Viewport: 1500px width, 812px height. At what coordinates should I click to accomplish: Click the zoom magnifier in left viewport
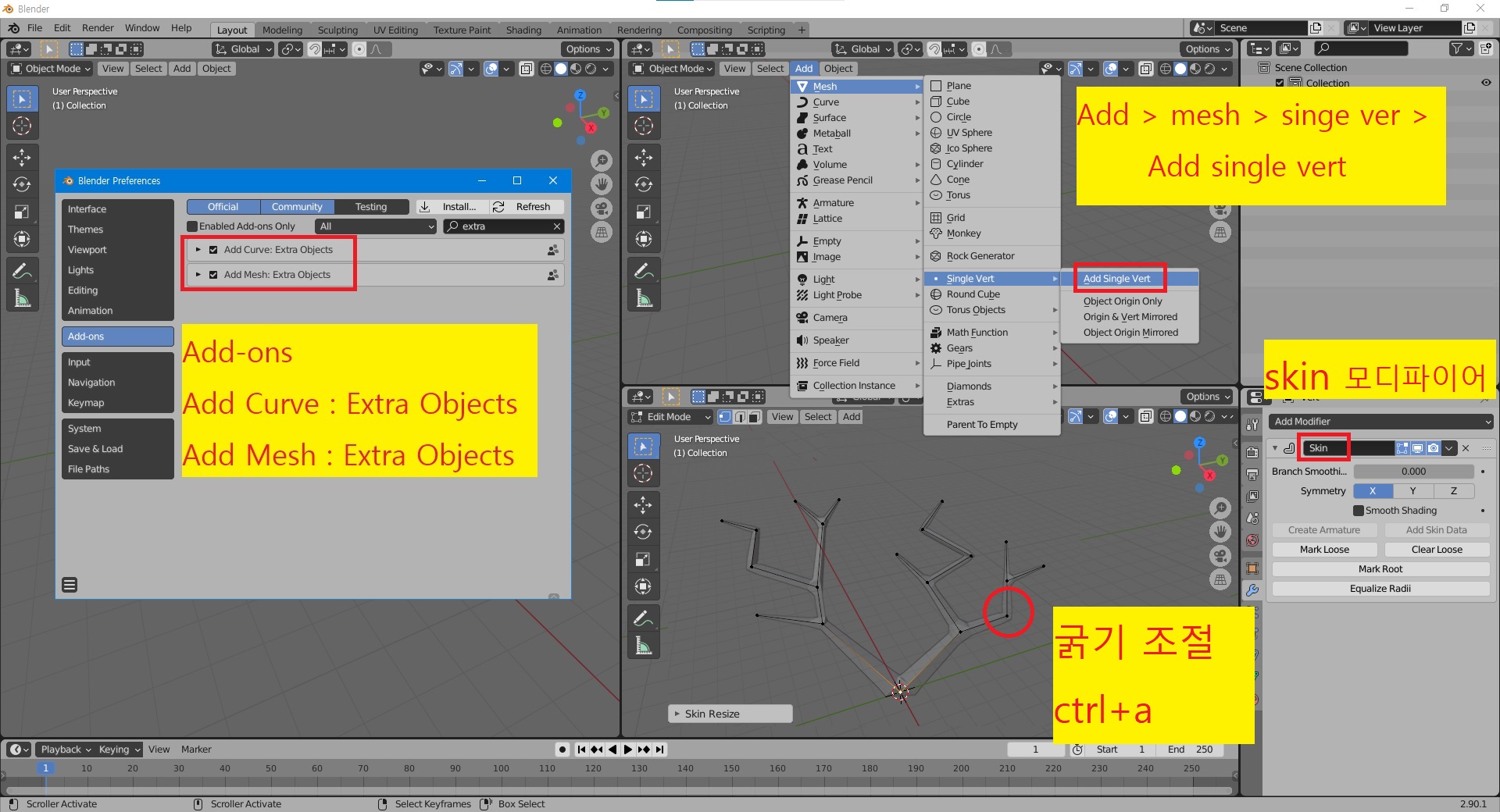pyautogui.click(x=602, y=161)
